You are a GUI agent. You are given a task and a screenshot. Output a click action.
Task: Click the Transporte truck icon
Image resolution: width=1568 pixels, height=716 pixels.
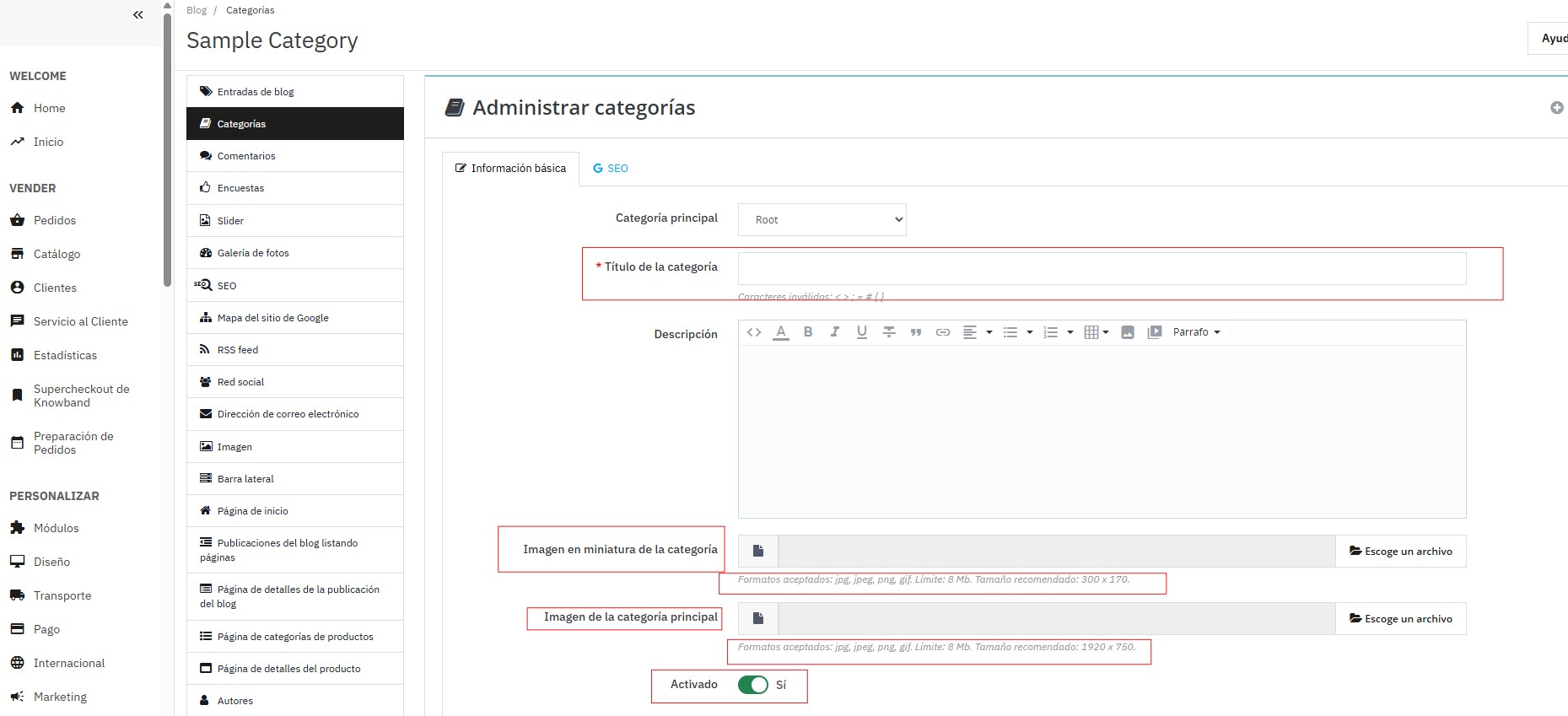click(17, 595)
